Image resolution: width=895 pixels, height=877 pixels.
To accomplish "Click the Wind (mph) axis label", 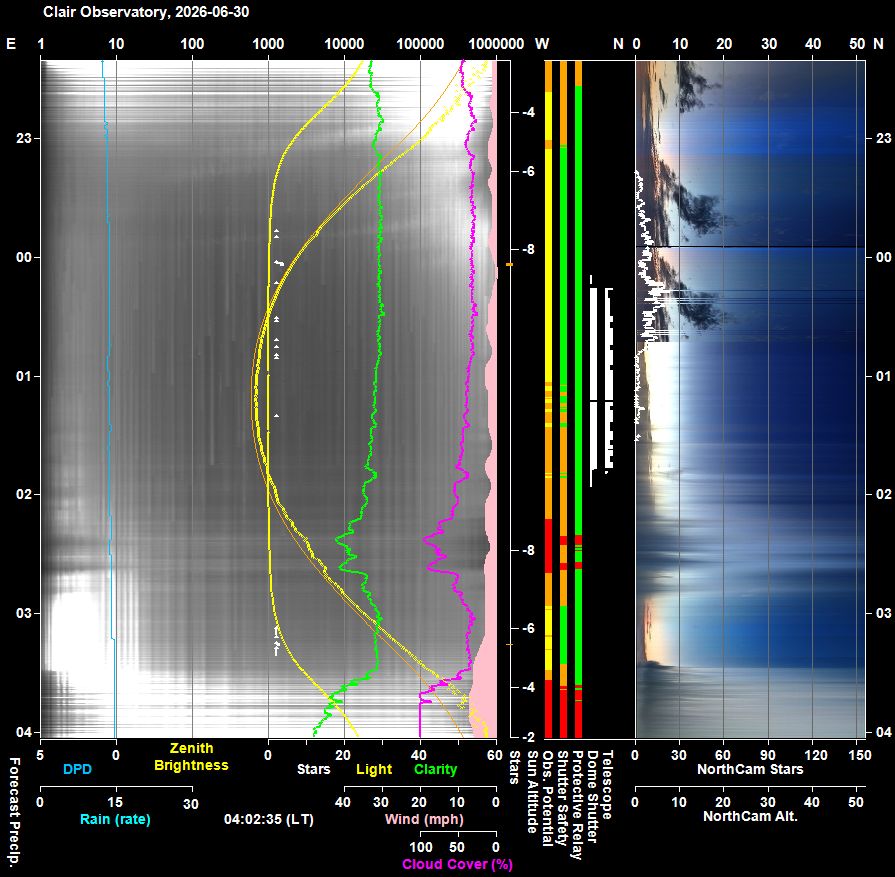I will (x=424, y=819).
